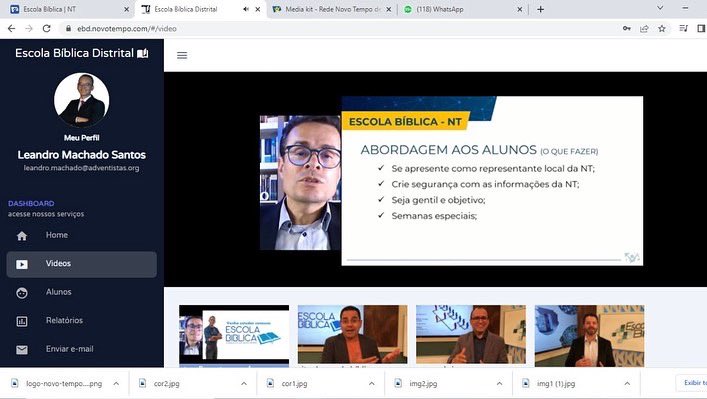
Task: Open the tab search chevron dropdown
Action: [x=660, y=8]
